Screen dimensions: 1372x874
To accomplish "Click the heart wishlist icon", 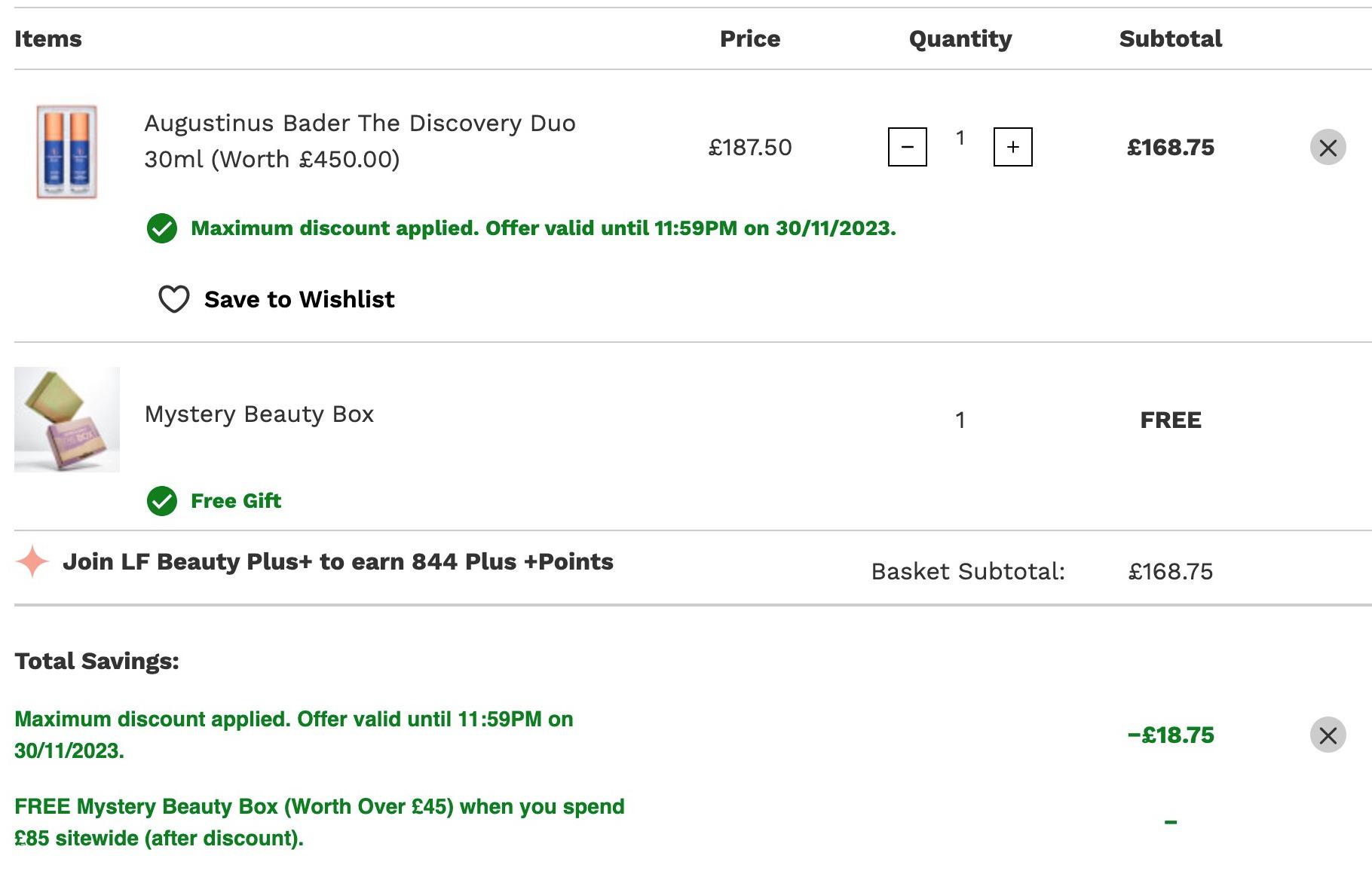I will [173, 299].
